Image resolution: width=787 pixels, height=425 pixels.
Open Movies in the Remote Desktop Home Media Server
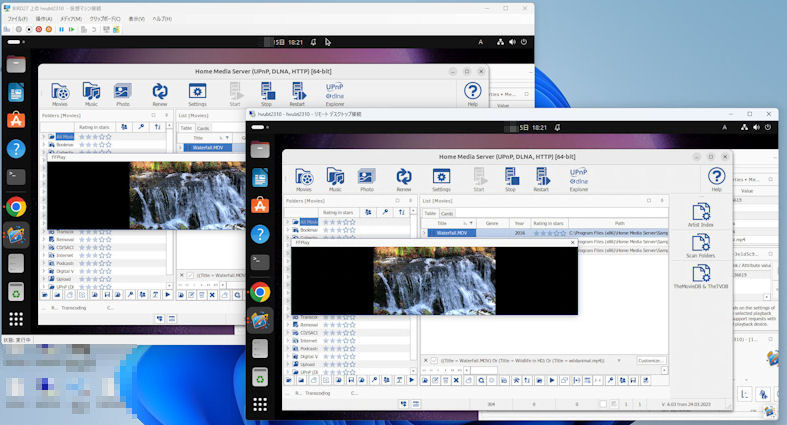tap(304, 180)
